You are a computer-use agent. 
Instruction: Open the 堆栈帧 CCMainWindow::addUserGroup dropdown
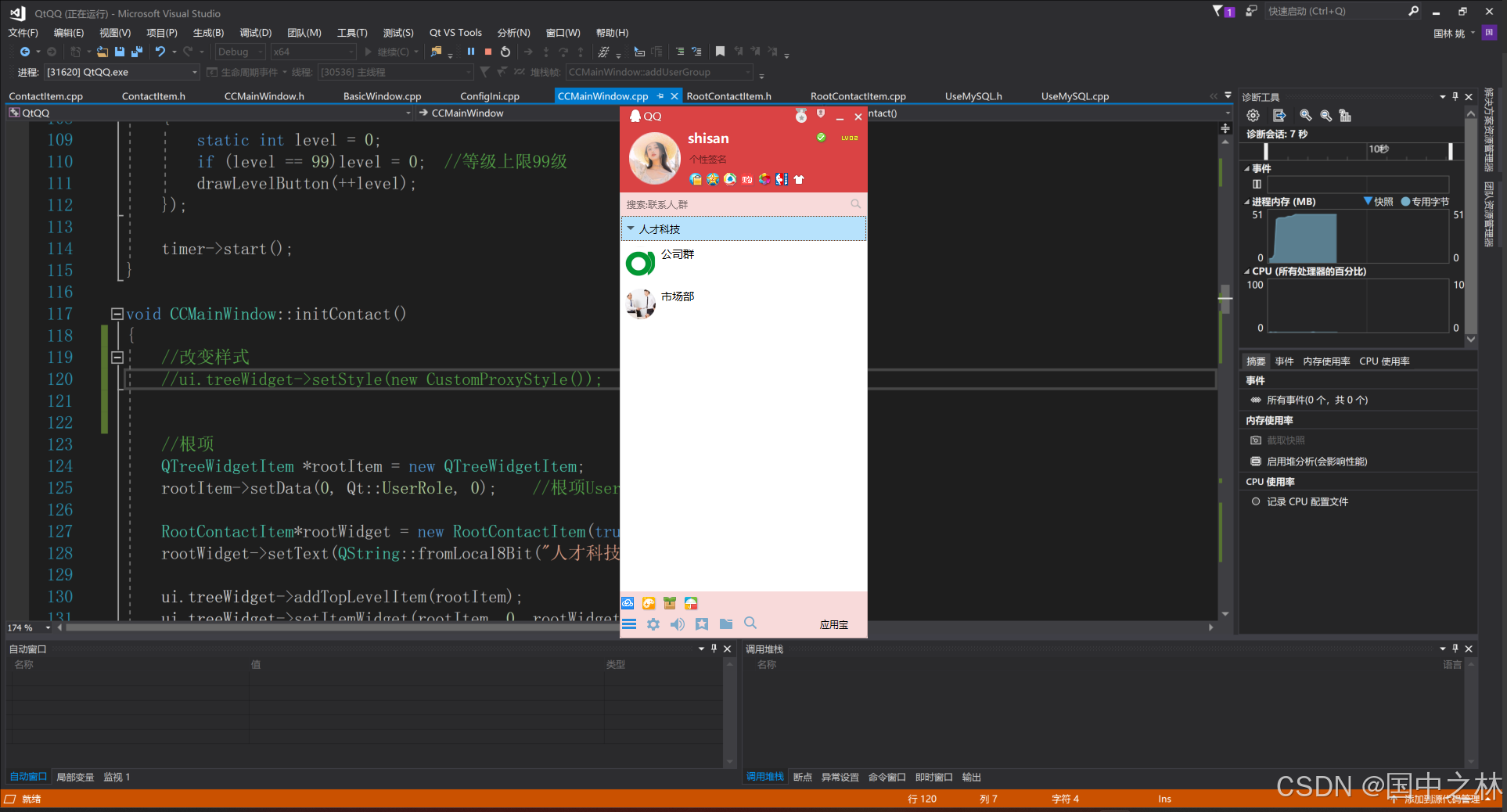click(x=659, y=72)
